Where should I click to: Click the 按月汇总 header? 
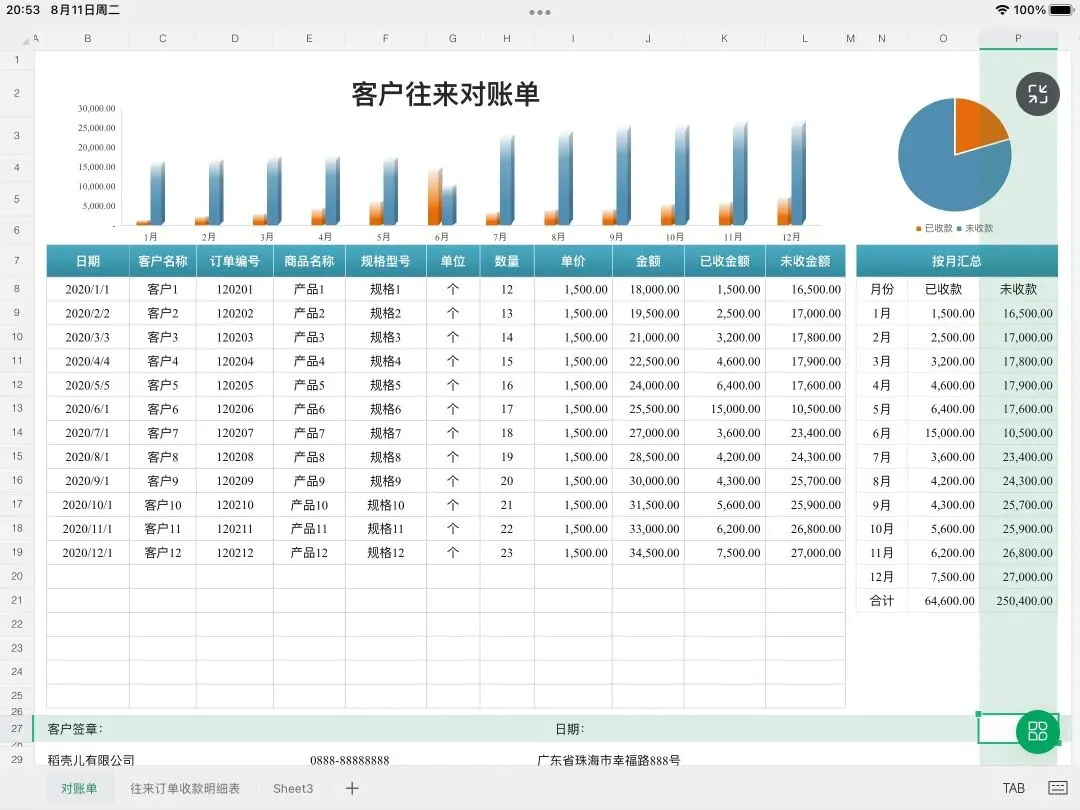957,261
